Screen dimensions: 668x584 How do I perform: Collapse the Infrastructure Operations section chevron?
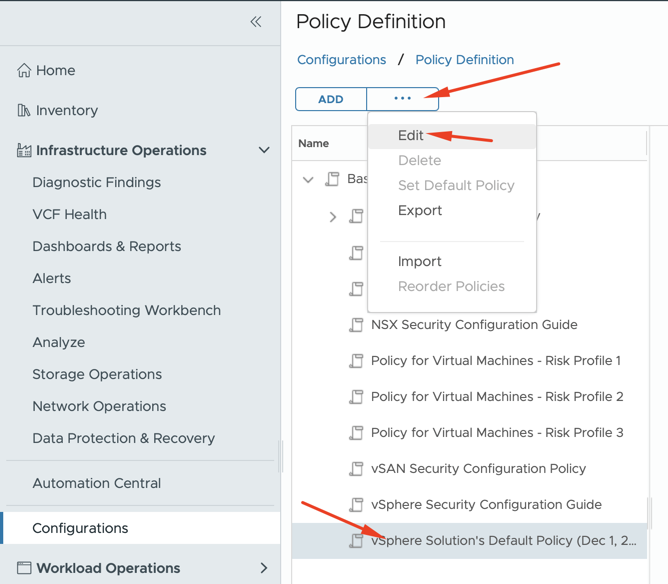[x=264, y=150]
